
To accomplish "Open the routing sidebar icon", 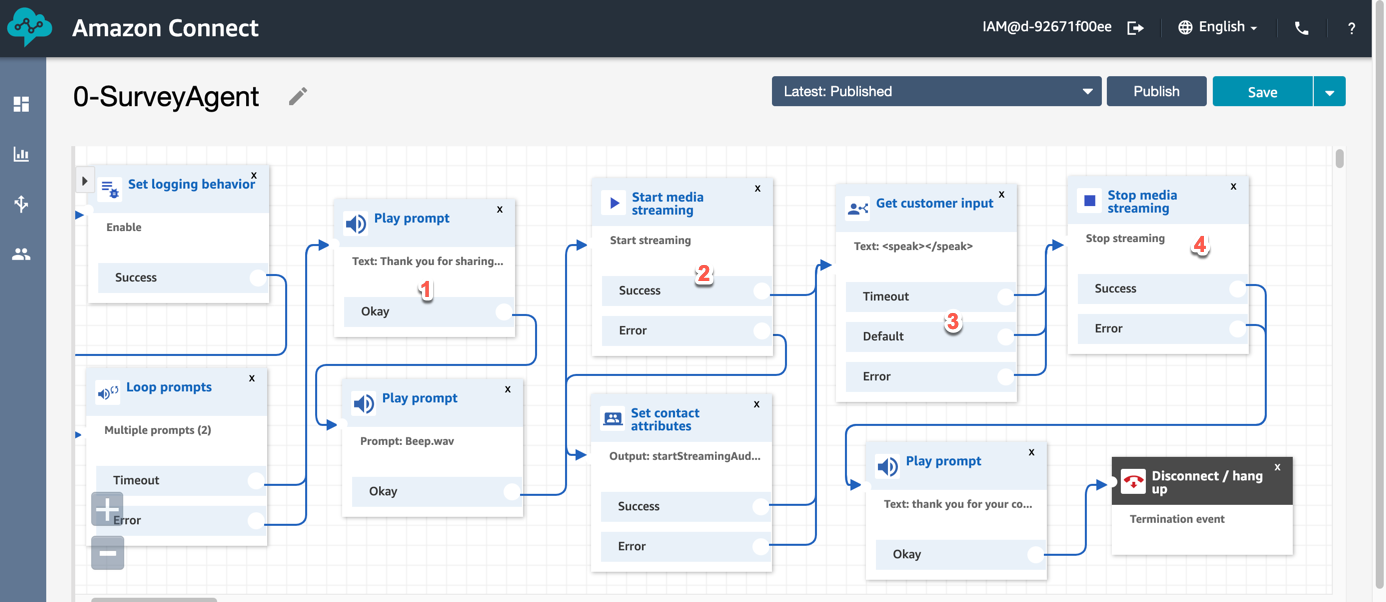I will [x=21, y=204].
